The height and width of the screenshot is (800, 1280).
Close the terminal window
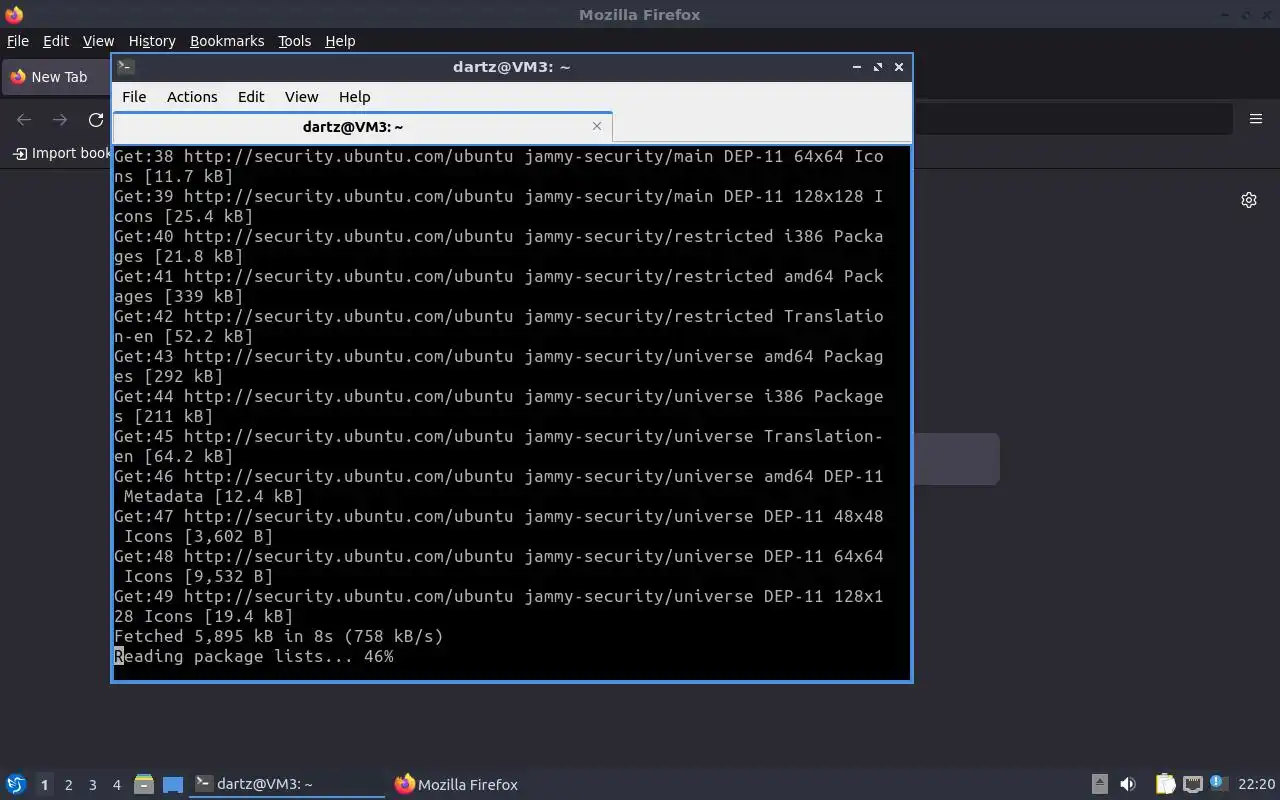point(899,67)
